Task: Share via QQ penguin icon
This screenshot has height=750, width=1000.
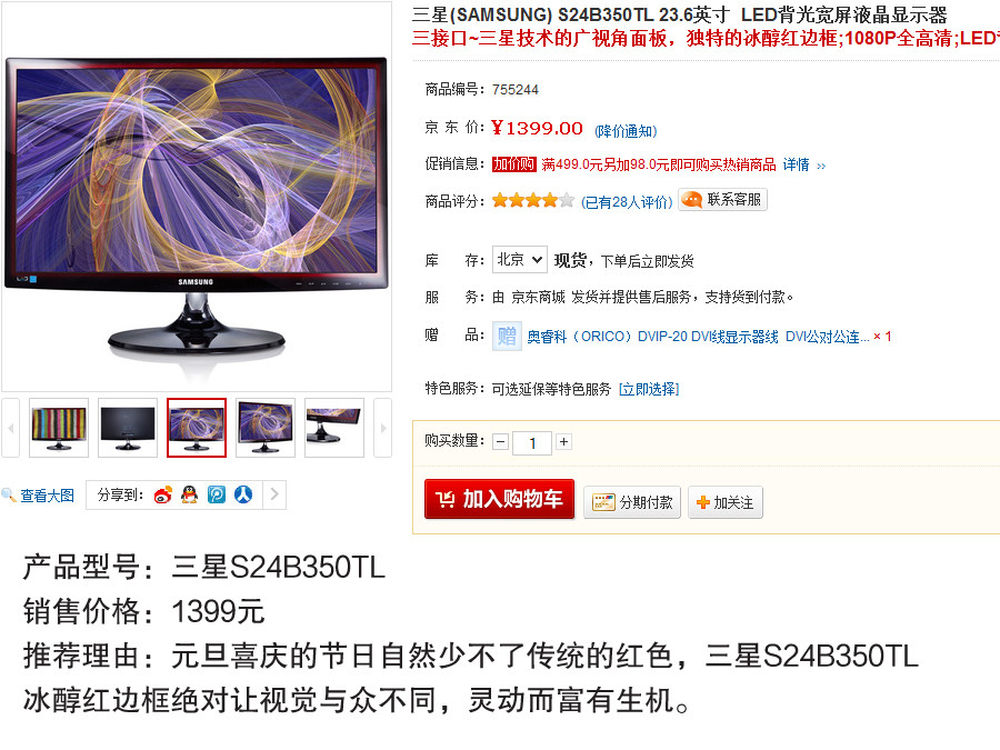Action: [x=189, y=495]
